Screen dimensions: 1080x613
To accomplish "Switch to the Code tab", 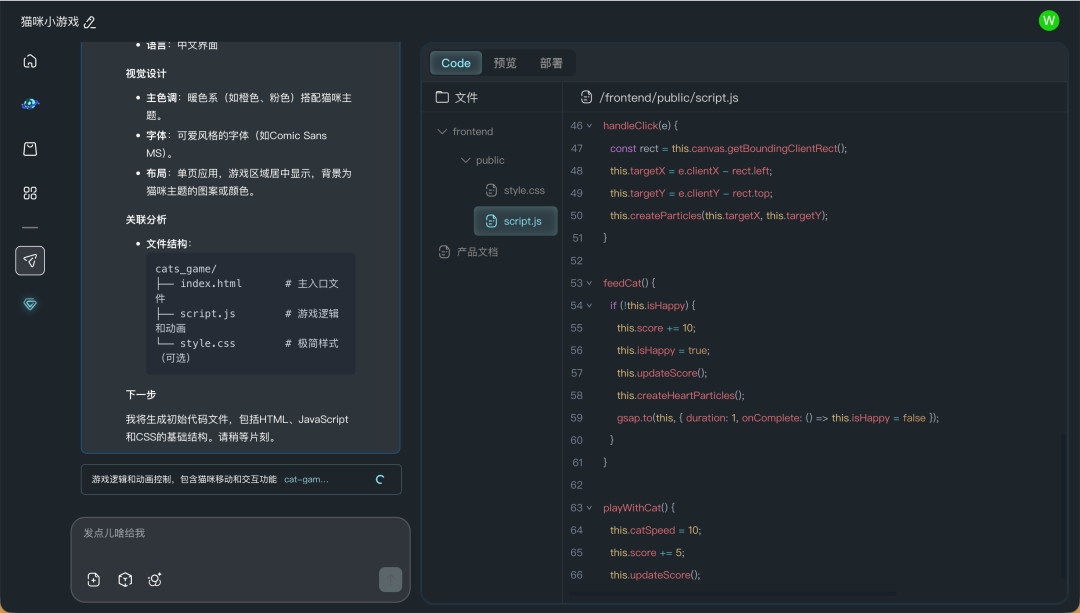I will 456,63.
